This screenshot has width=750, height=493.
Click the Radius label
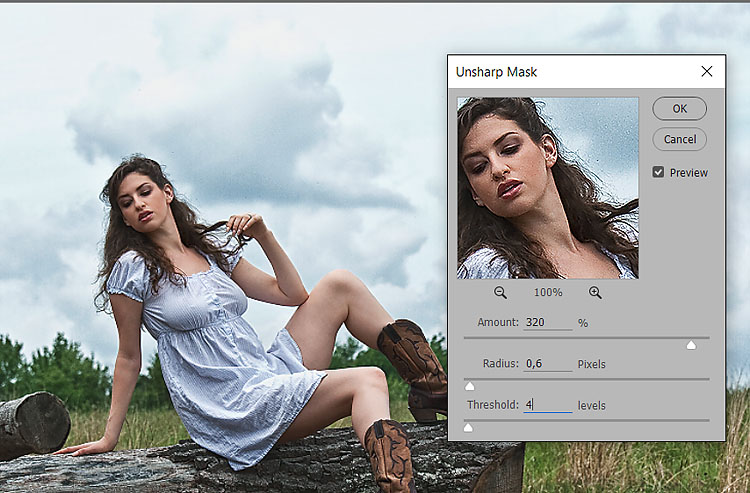(x=500, y=364)
